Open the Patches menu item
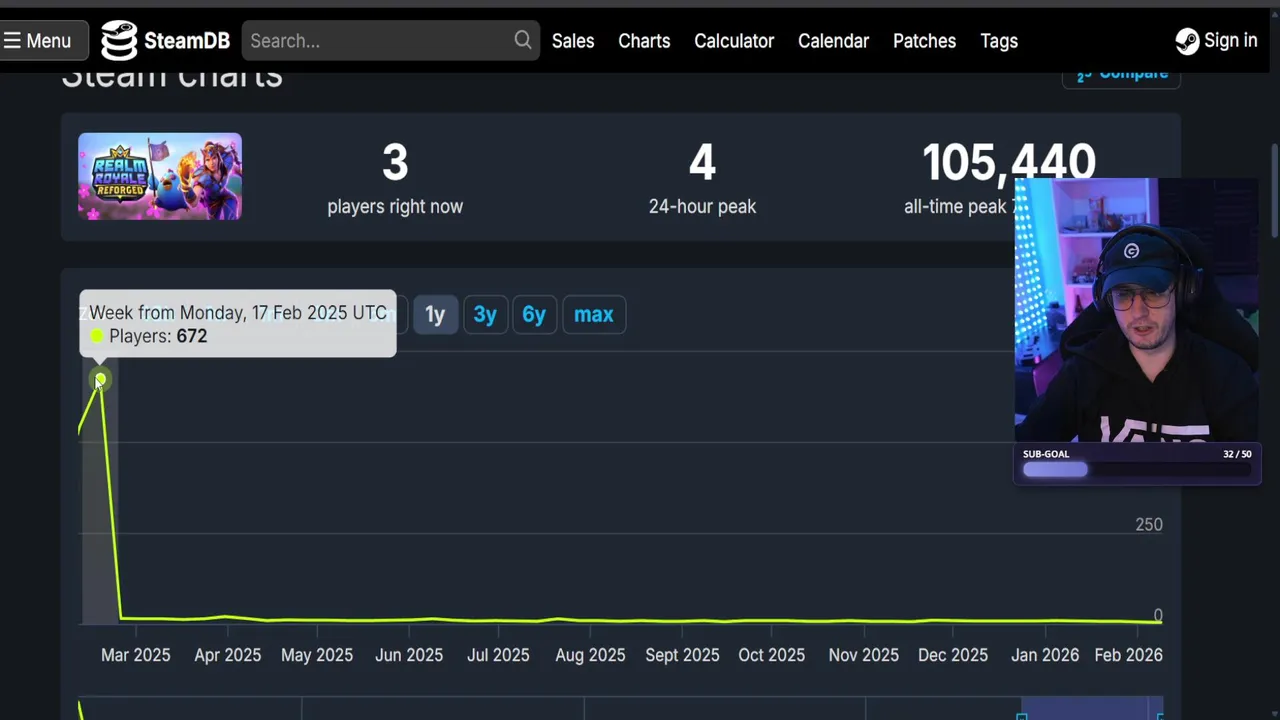Image resolution: width=1280 pixels, height=720 pixels. [x=924, y=41]
